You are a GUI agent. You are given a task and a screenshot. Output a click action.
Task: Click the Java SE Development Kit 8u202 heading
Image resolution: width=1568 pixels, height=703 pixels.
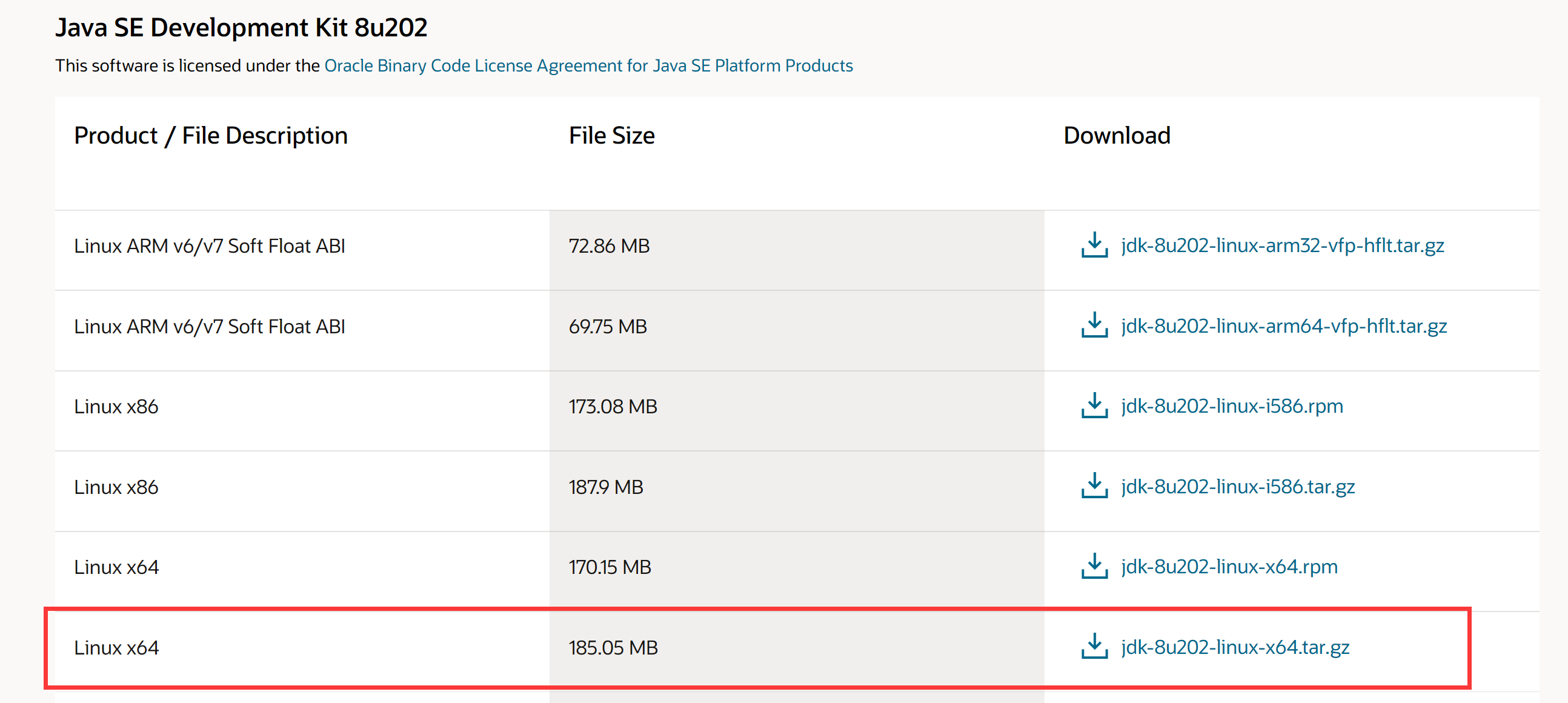pos(241,28)
